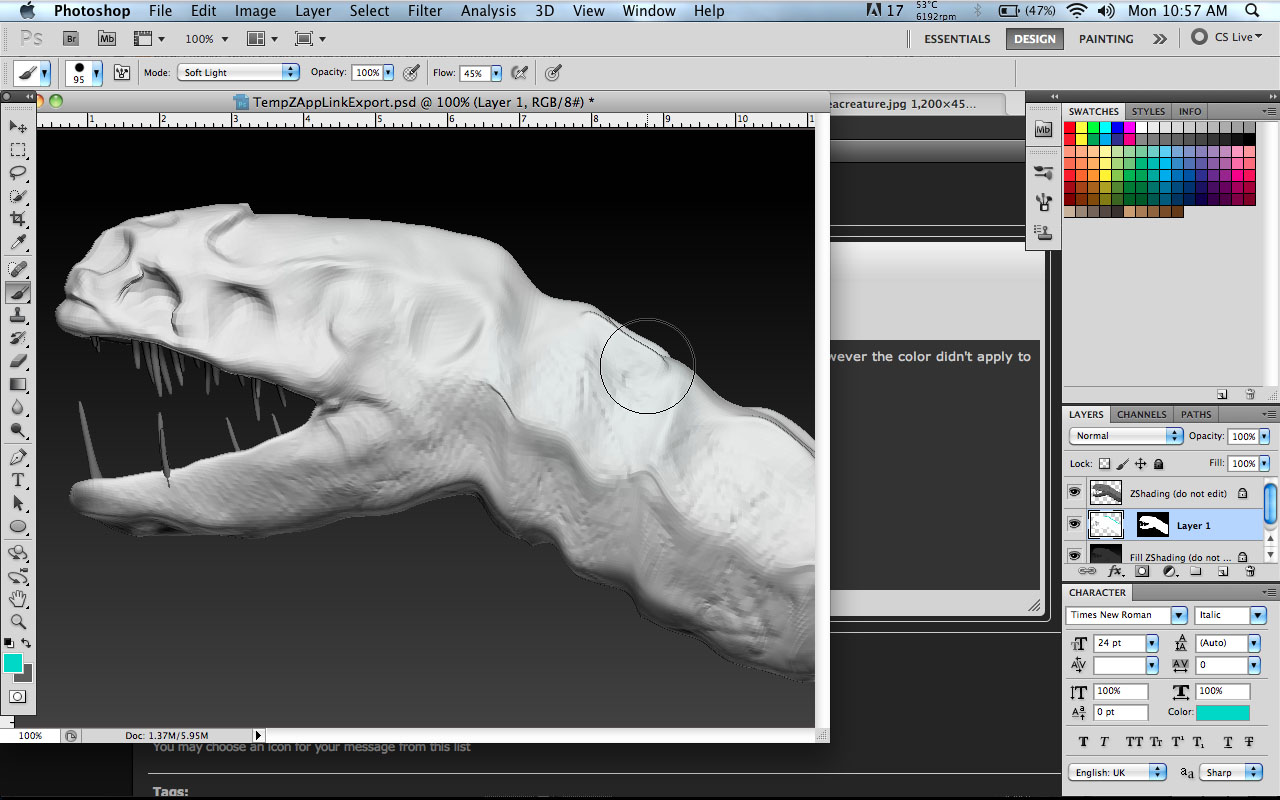
Task: Create a new layer in Layers panel
Action: (x=1223, y=570)
